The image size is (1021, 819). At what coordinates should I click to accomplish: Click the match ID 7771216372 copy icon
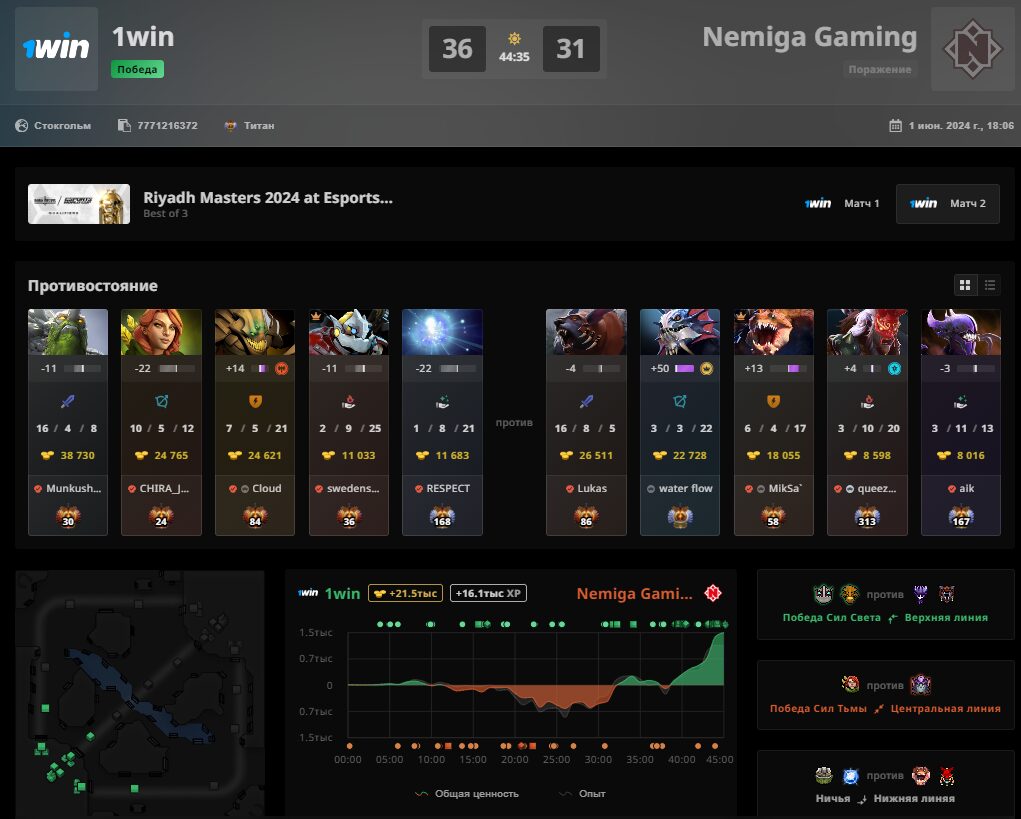[x=124, y=125]
